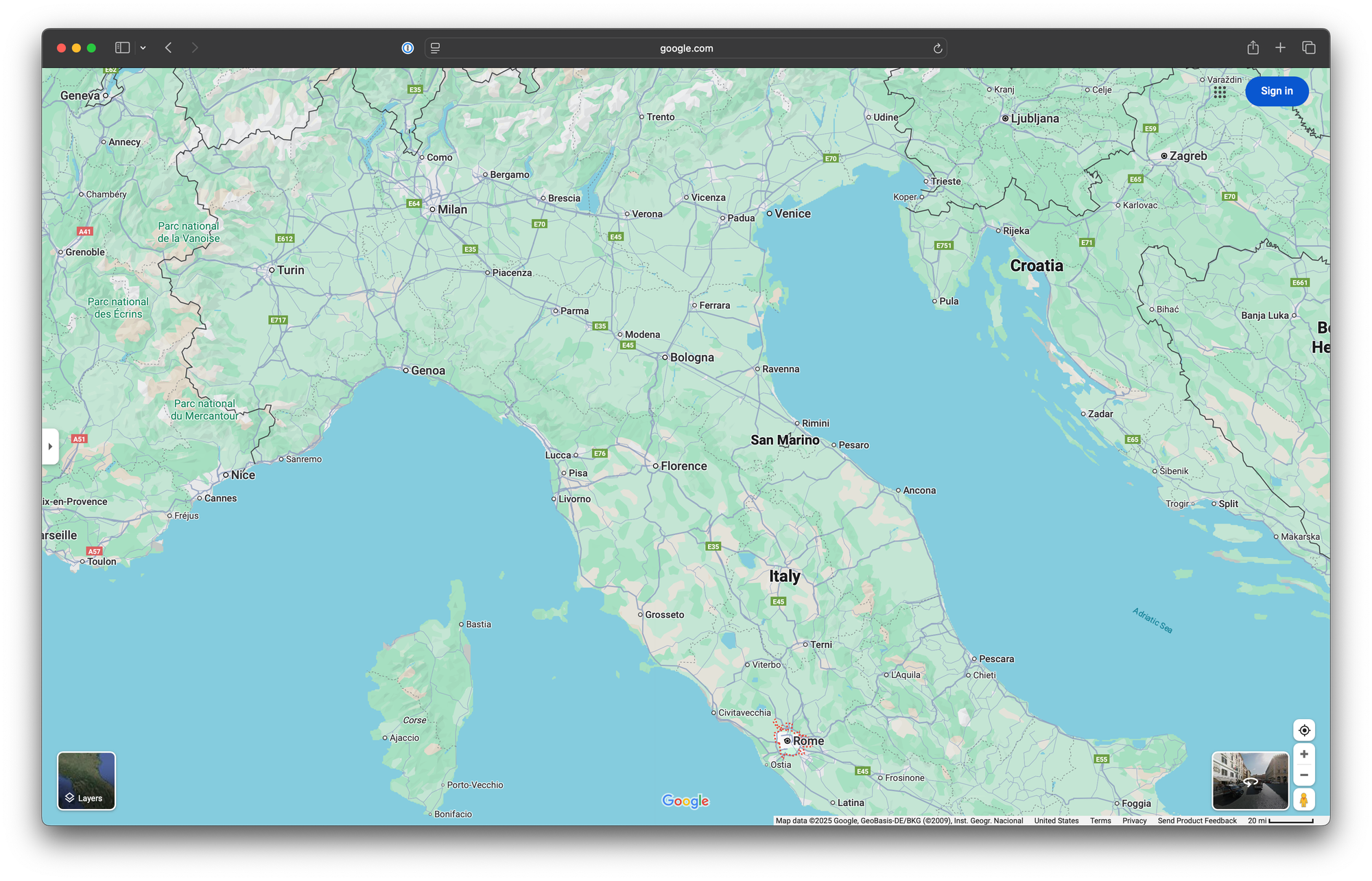Toggle the 20 mi map scale units
This screenshot has width=1372, height=881.
click(1280, 821)
